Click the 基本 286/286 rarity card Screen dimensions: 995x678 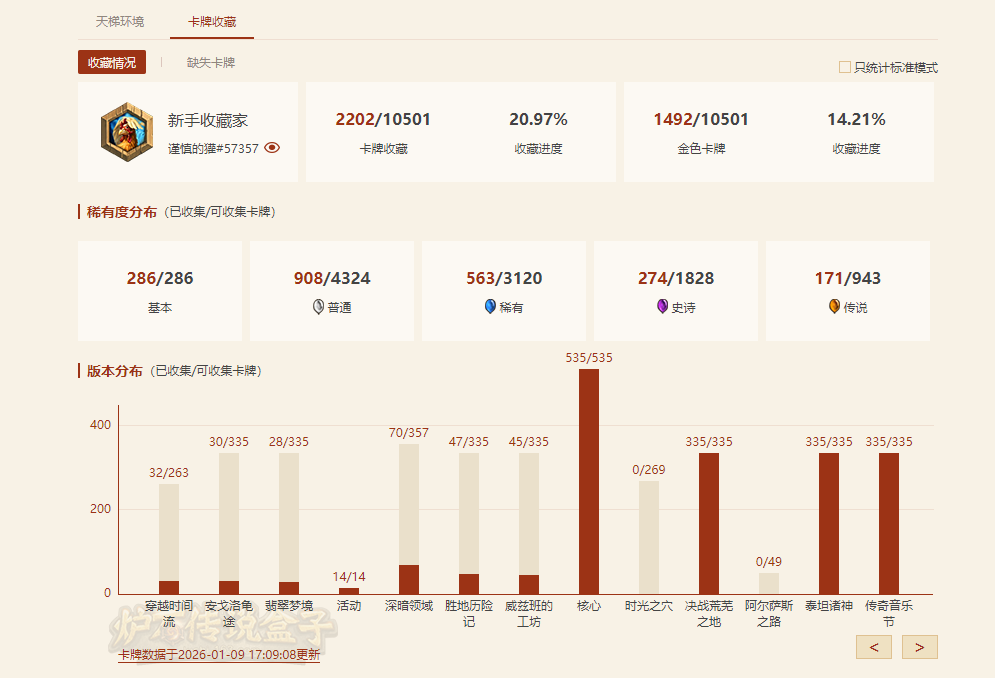tap(160, 290)
